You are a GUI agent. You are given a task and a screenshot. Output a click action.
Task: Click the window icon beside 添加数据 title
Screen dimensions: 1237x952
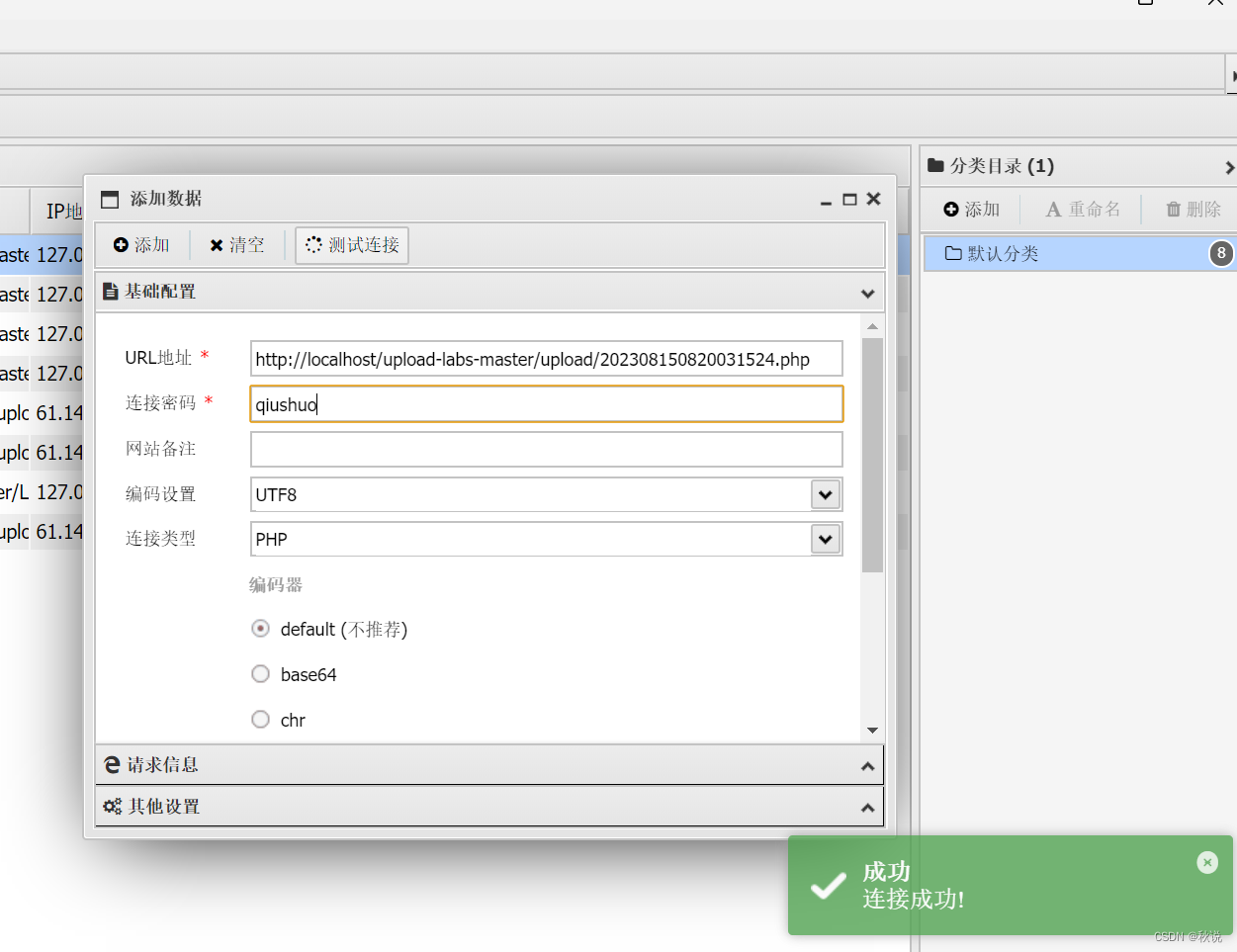110,200
